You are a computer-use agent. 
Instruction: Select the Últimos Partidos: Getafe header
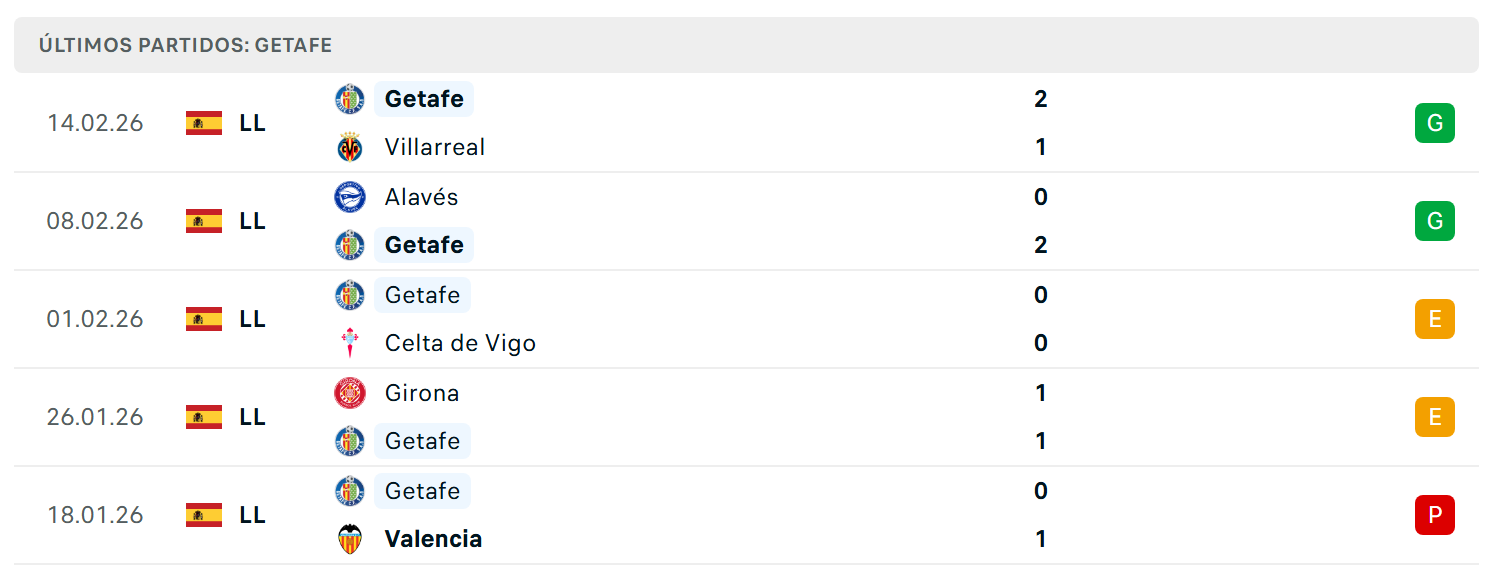[186, 45]
